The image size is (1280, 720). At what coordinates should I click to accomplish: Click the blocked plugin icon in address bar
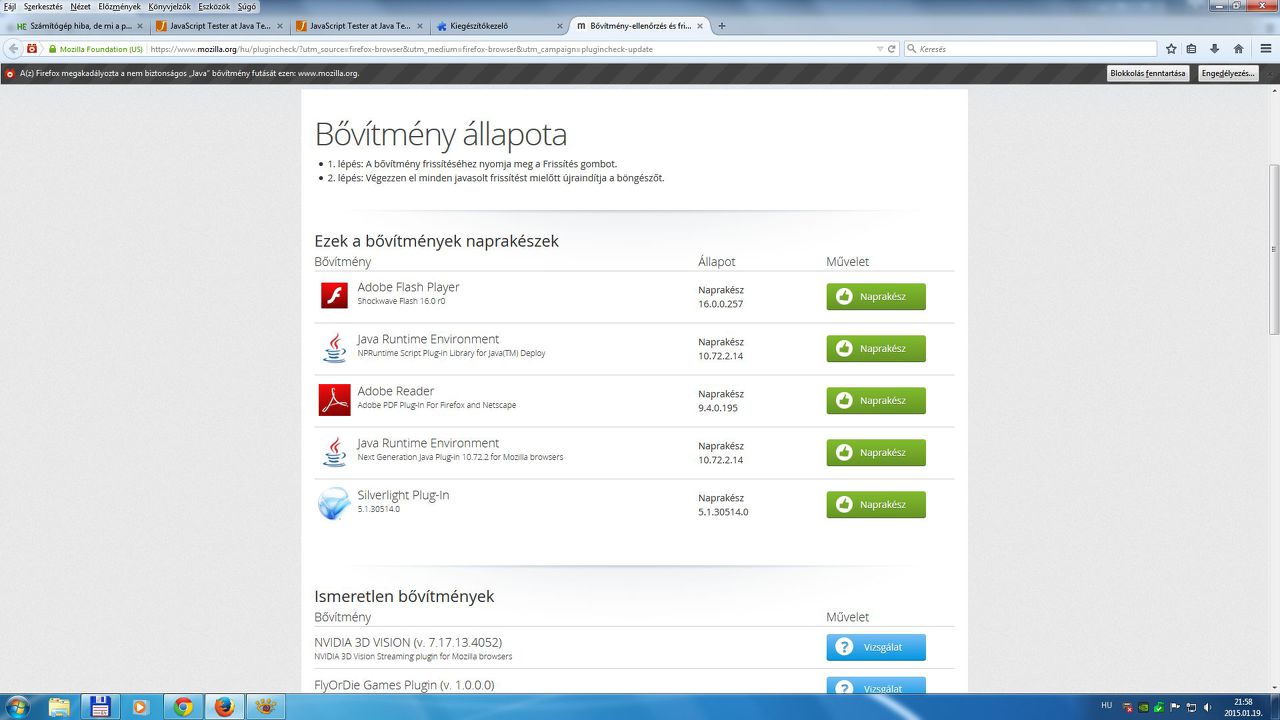(x=32, y=48)
